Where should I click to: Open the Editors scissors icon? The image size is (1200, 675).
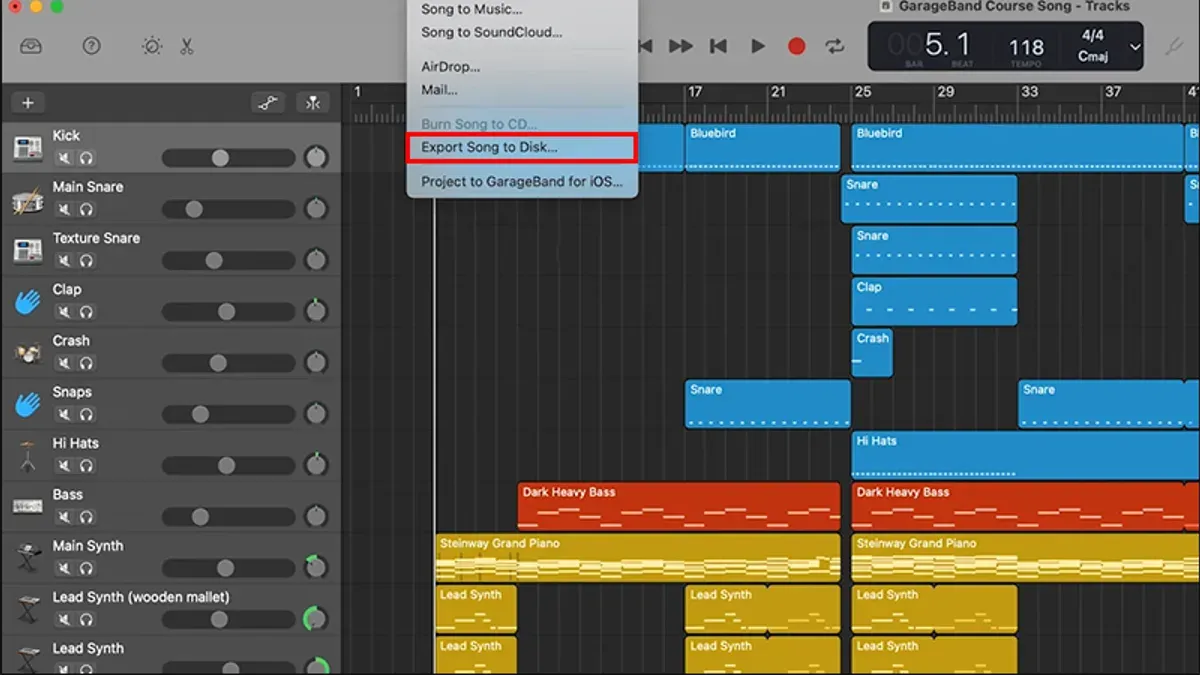click(x=187, y=46)
